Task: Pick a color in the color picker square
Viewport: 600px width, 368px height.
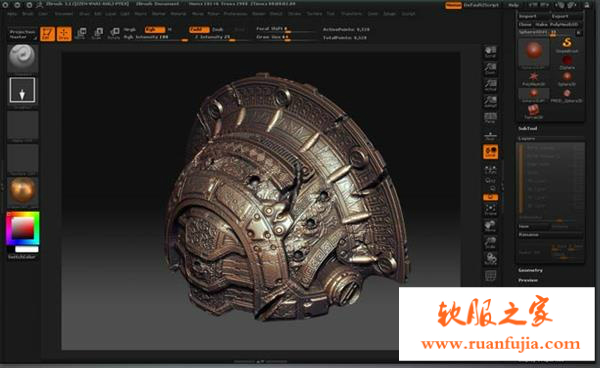Action: coord(23,228)
